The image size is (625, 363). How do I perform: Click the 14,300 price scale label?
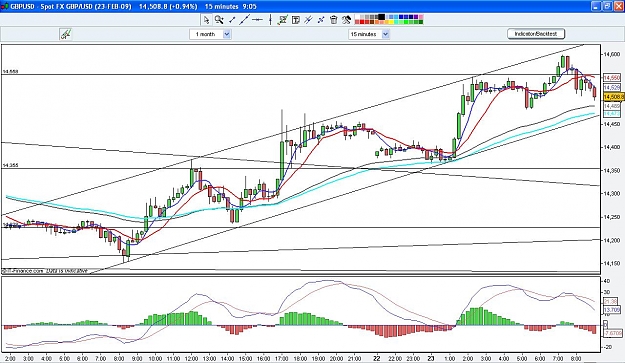click(x=611, y=194)
